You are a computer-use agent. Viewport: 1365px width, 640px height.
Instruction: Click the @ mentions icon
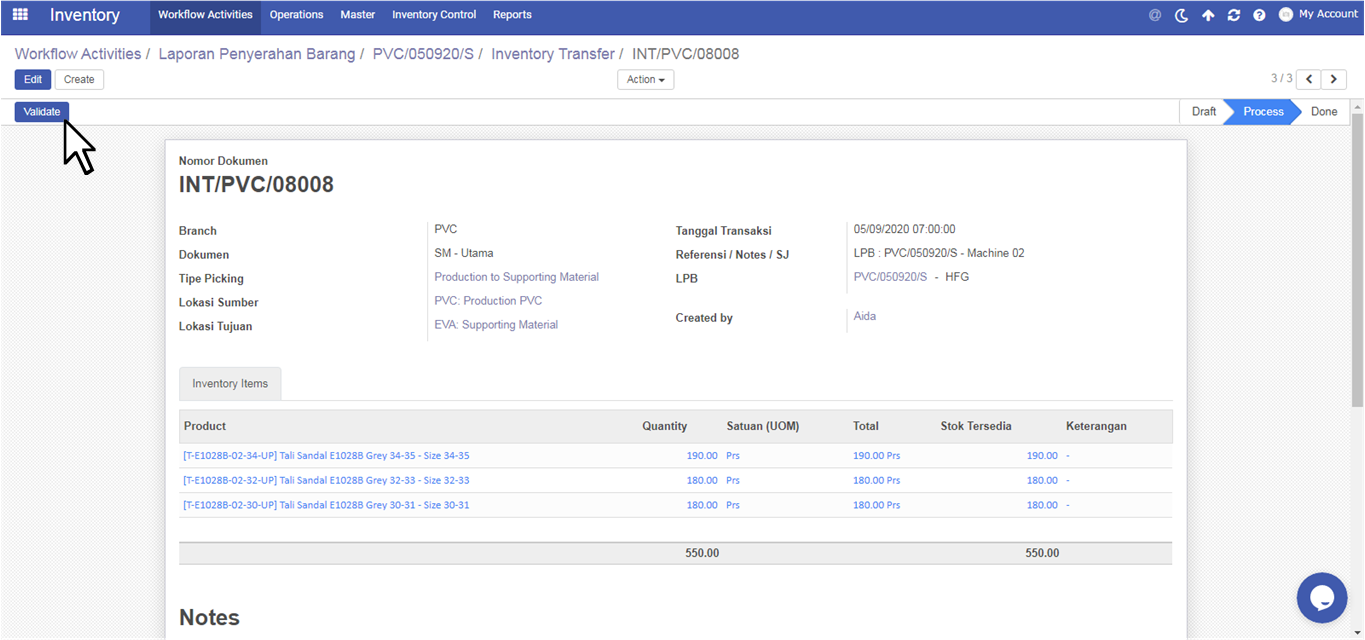pos(1155,15)
